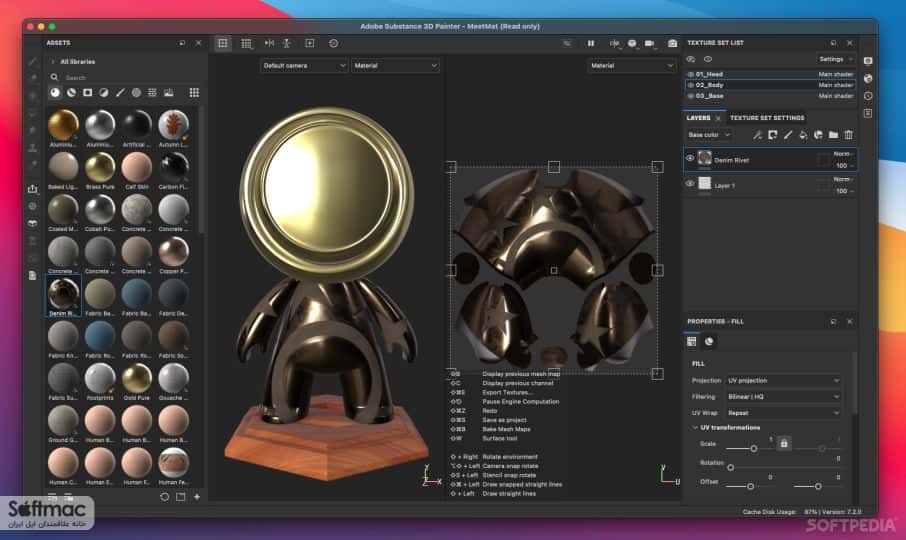Filter assets by brushes icon

[x=120, y=92]
